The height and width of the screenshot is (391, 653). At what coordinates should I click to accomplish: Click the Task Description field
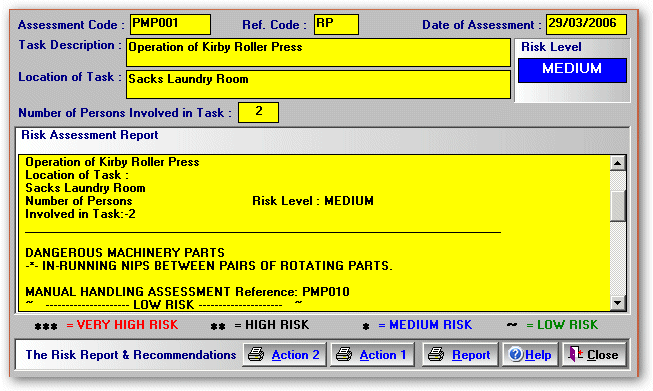(x=318, y=52)
